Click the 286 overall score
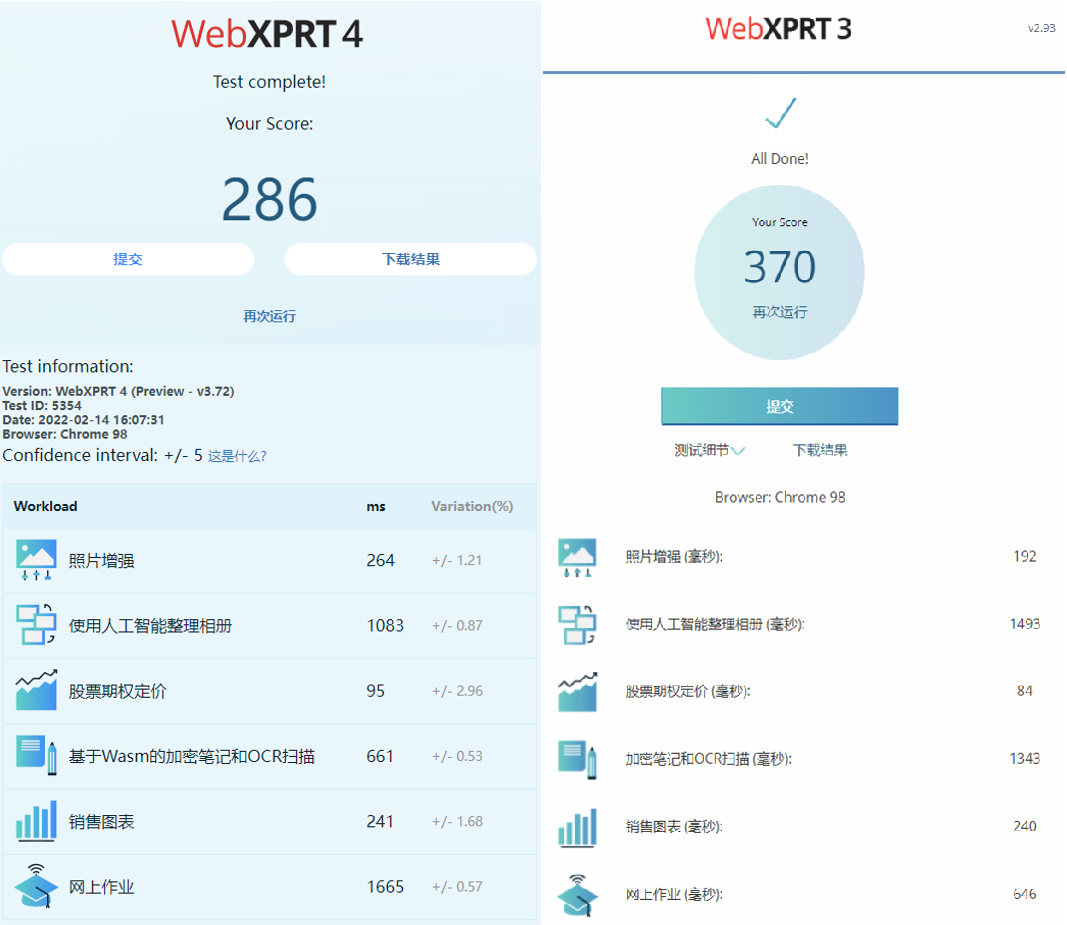 269,199
